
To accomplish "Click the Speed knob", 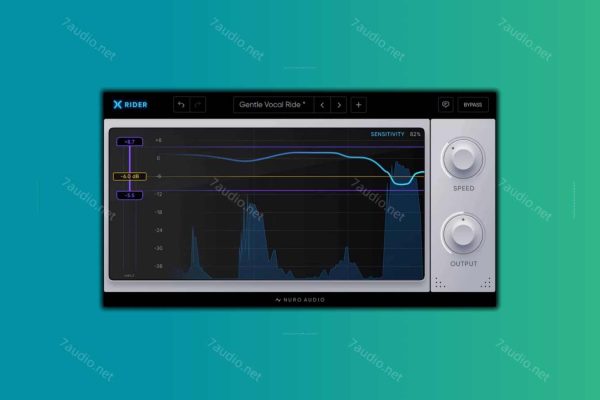I will tap(463, 158).
